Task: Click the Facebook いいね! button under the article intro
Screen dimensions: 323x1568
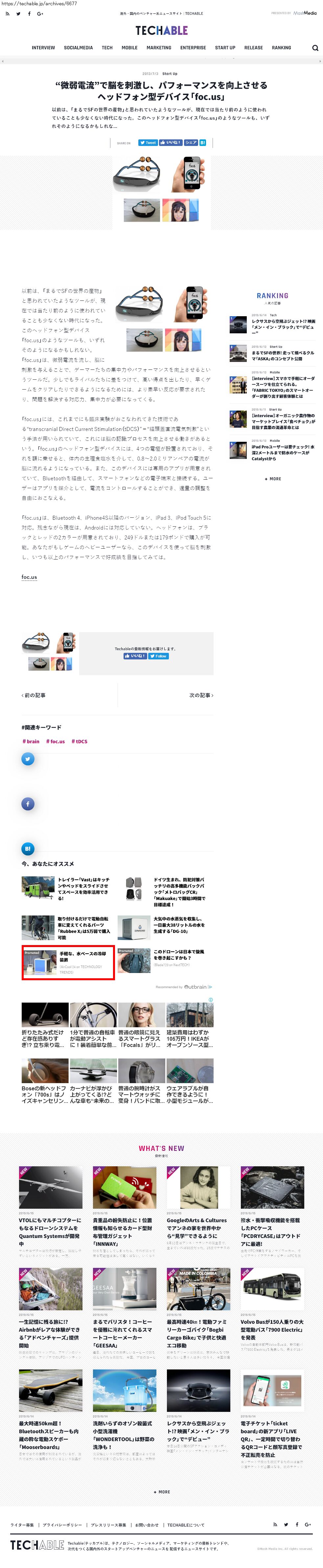Action: [x=170, y=143]
